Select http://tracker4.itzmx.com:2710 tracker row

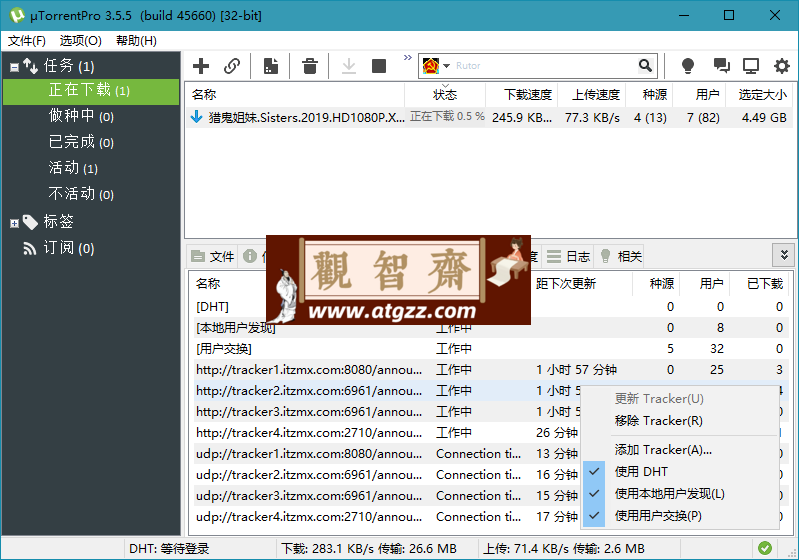click(x=387, y=433)
